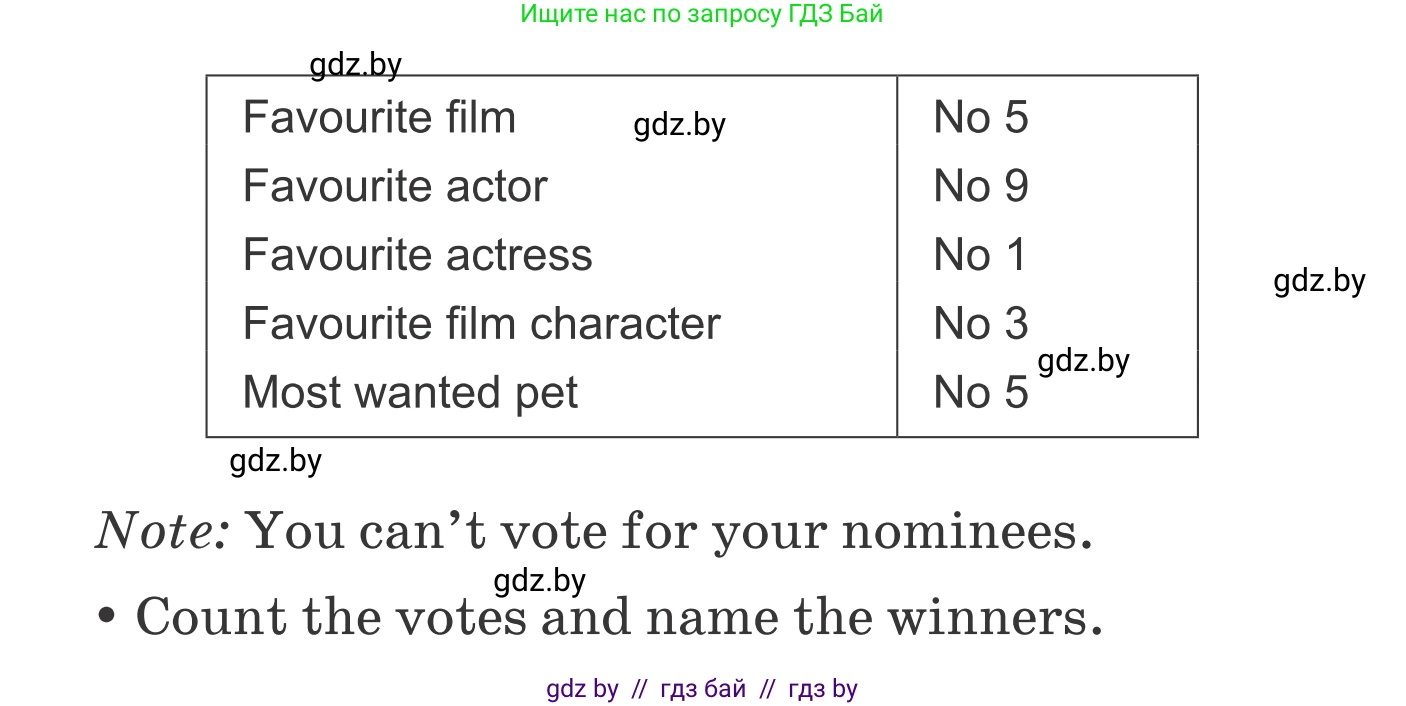Click the "Count the votes and name the winners" line
Viewport: 1406px width, 706px height.
pyautogui.click(x=618, y=617)
